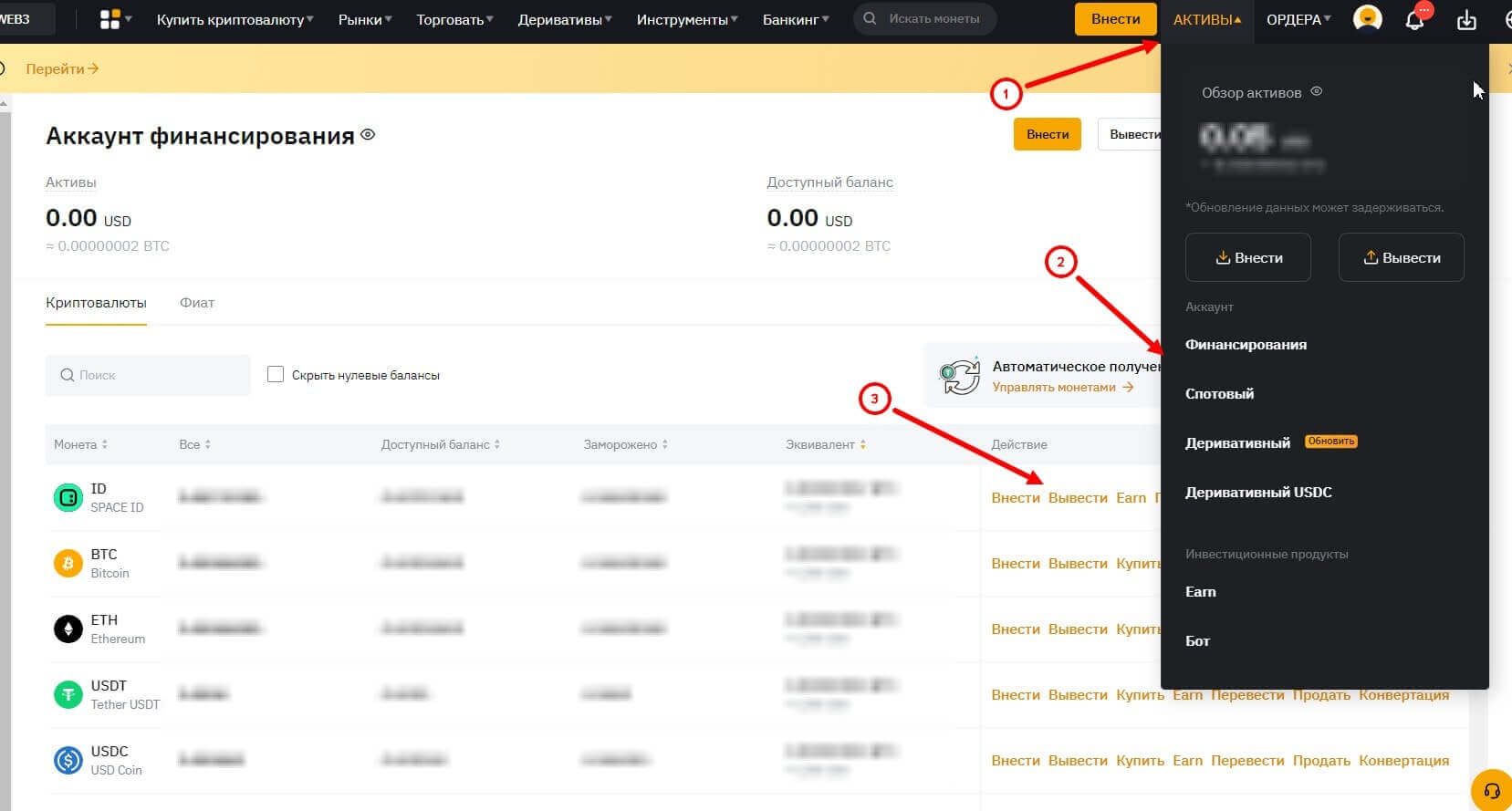Enable the hide zero balances checkbox
The width and height of the screenshot is (1512, 811).
[x=276, y=375]
